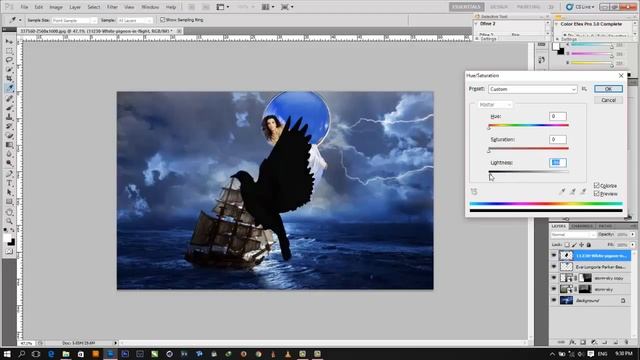Select the Crop tool
The height and width of the screenshot is (360, 640).
pyautogui.click(x=9, y=78)
